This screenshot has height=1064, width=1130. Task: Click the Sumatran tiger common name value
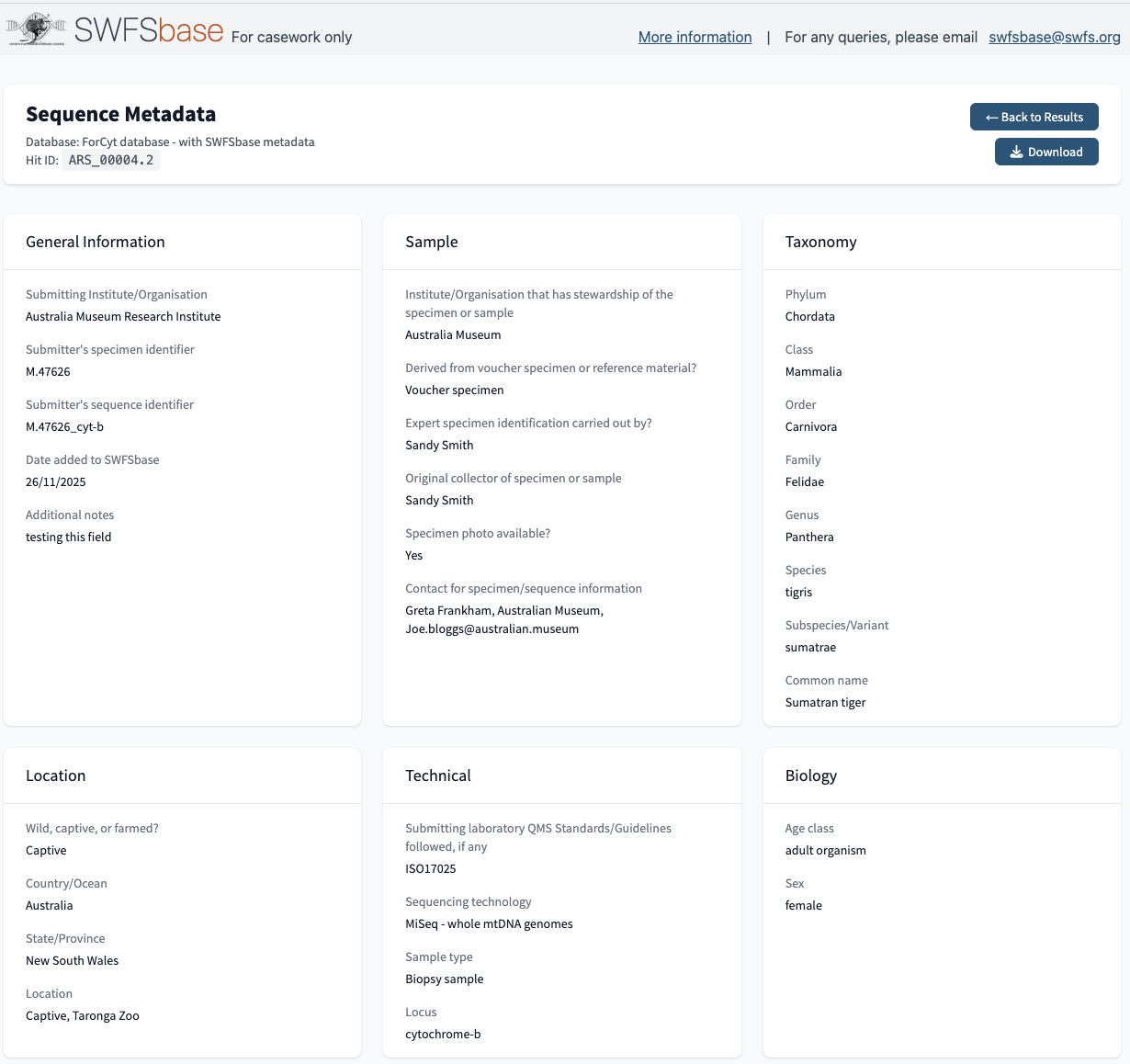[x=825, y=703]
